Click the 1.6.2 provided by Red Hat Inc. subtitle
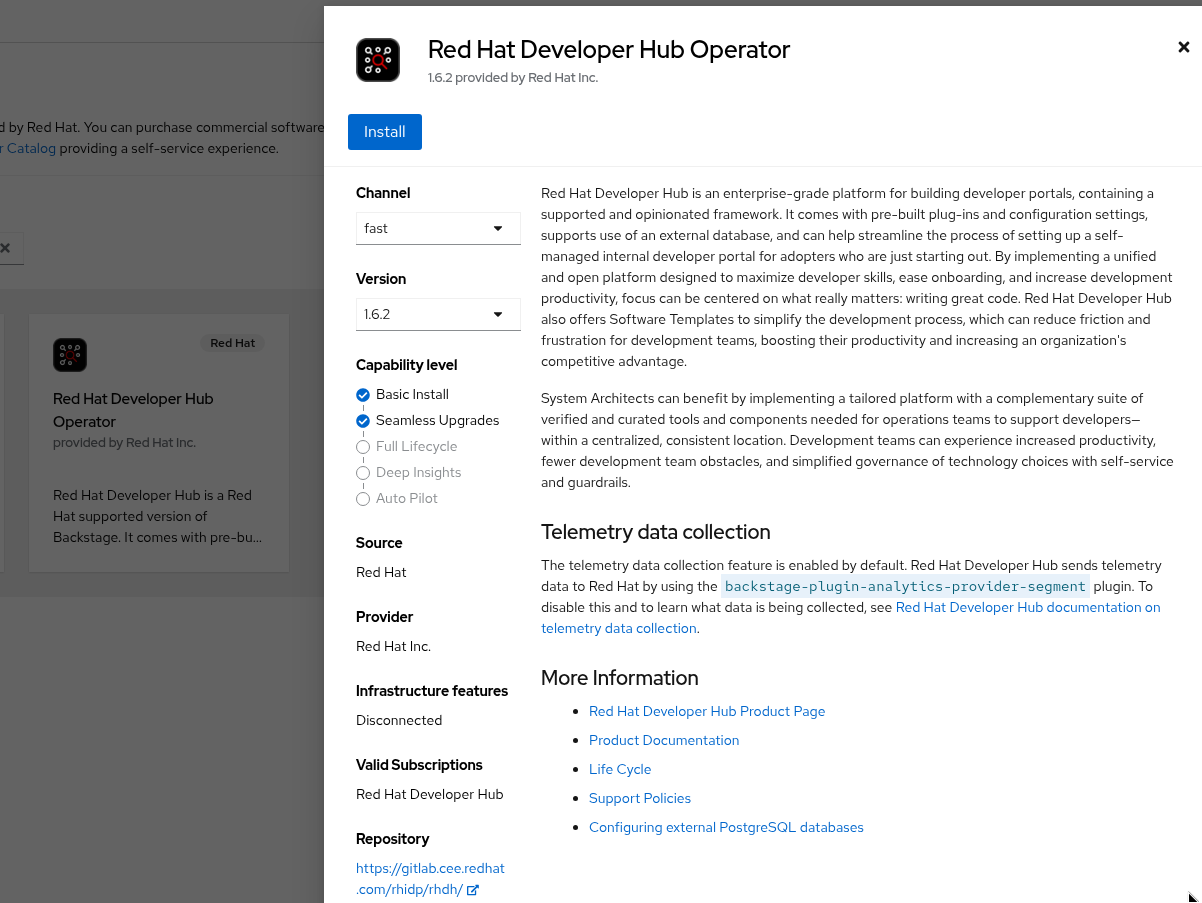 (x=513, y=77)
